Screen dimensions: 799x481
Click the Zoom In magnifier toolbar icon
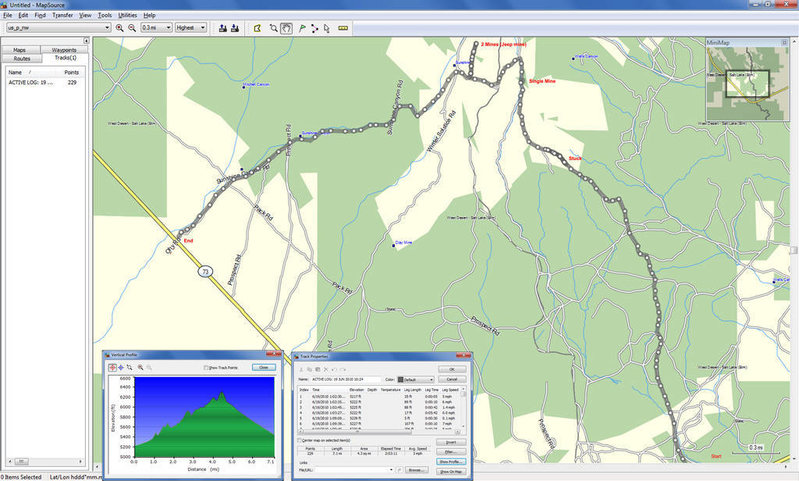point(120,28)
